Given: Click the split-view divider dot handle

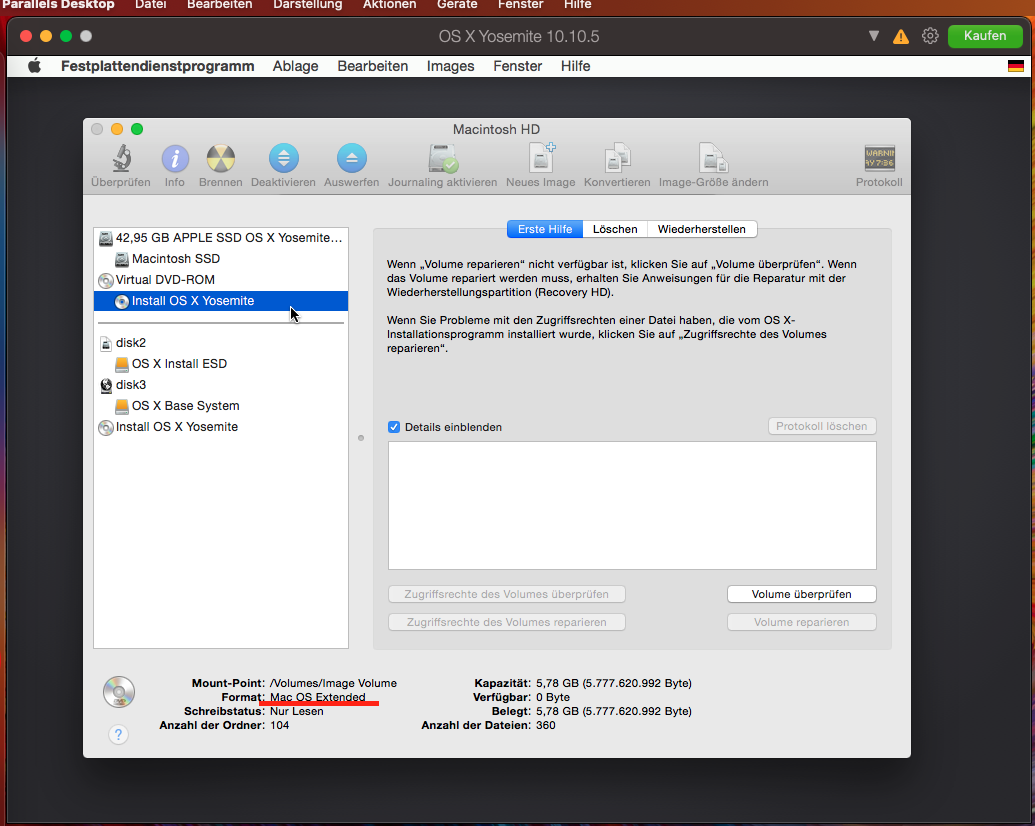Looking at the screenshot, I should pos(361,438).
